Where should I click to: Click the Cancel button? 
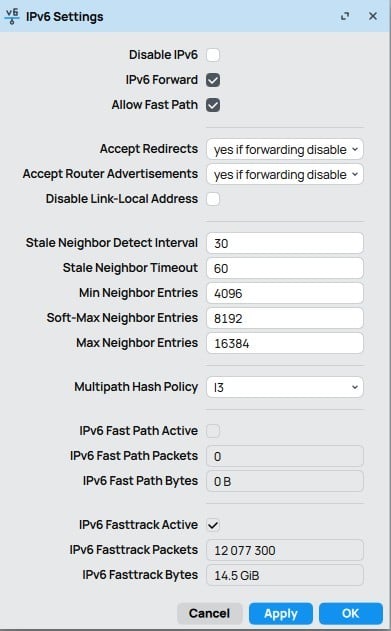(210, 613)
